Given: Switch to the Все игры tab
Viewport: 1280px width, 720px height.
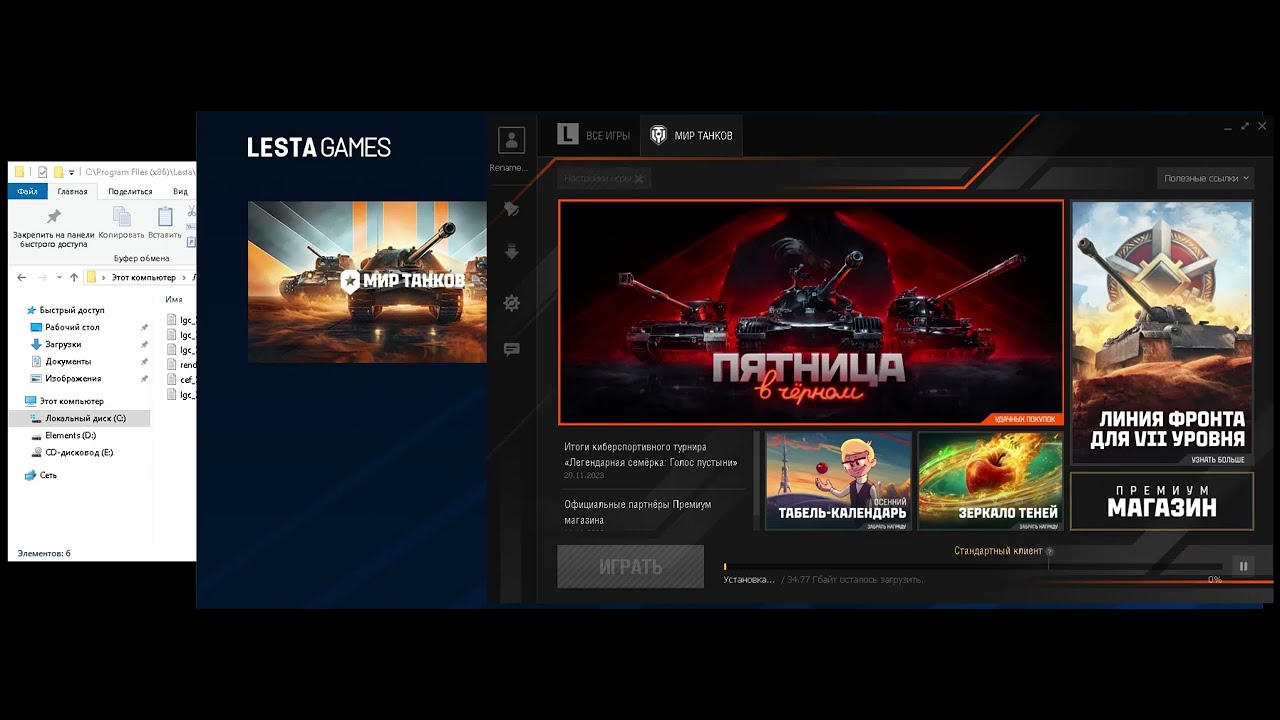Looking at the screenshot, I should pos(594,135).
